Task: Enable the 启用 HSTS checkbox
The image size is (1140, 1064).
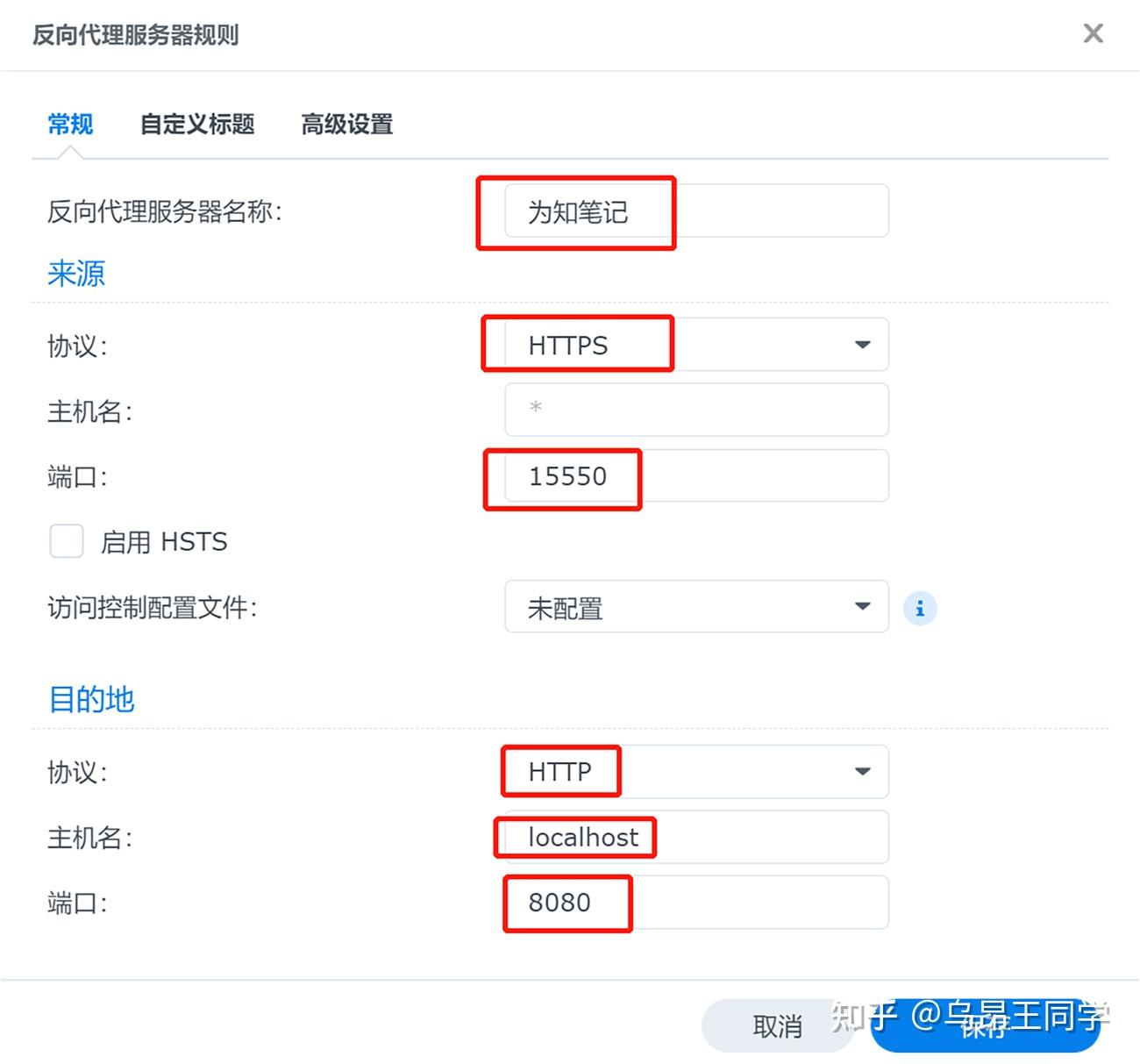Action: point(66,541)
